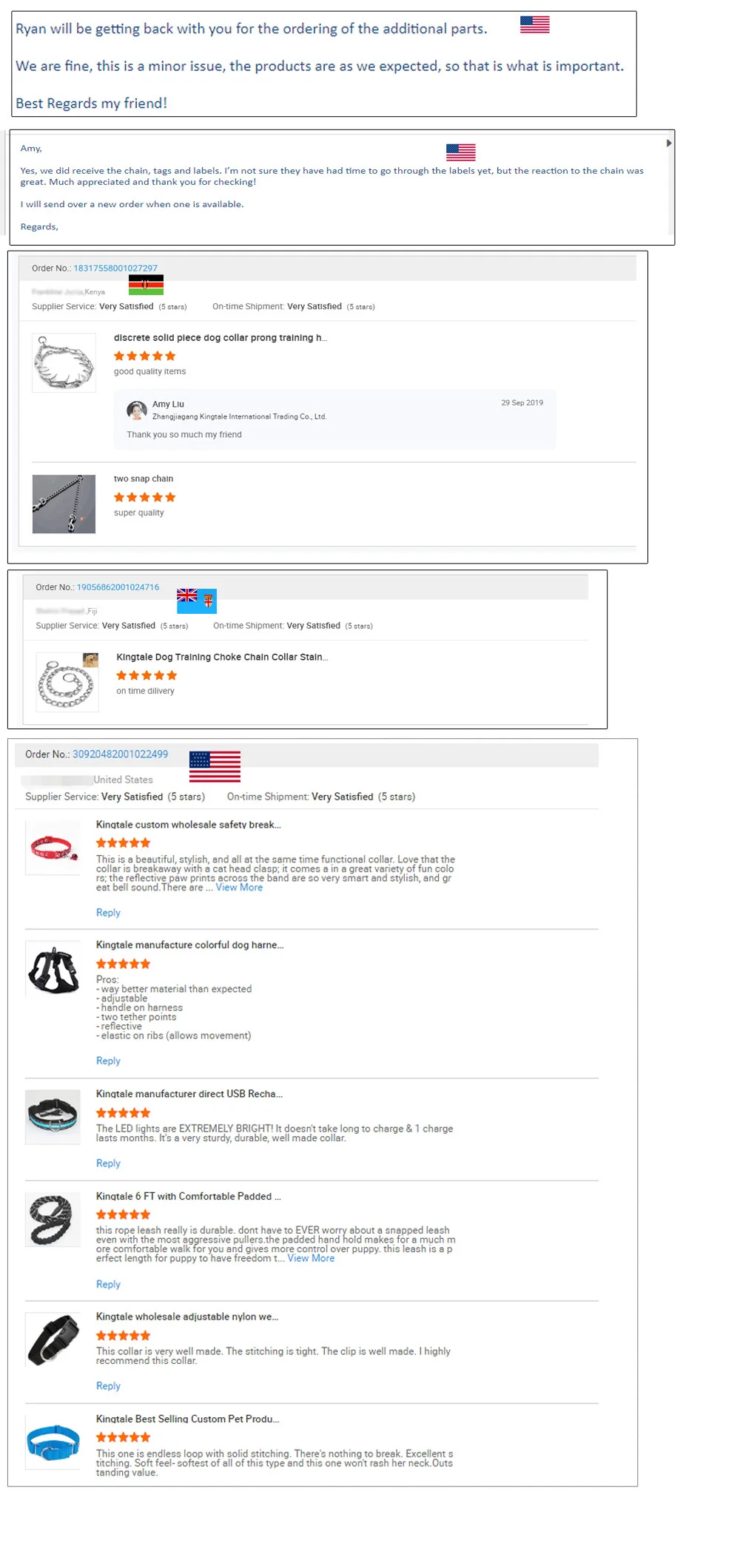Open order number 18317558001027297

pyautogui.click(x=115, y=268)
